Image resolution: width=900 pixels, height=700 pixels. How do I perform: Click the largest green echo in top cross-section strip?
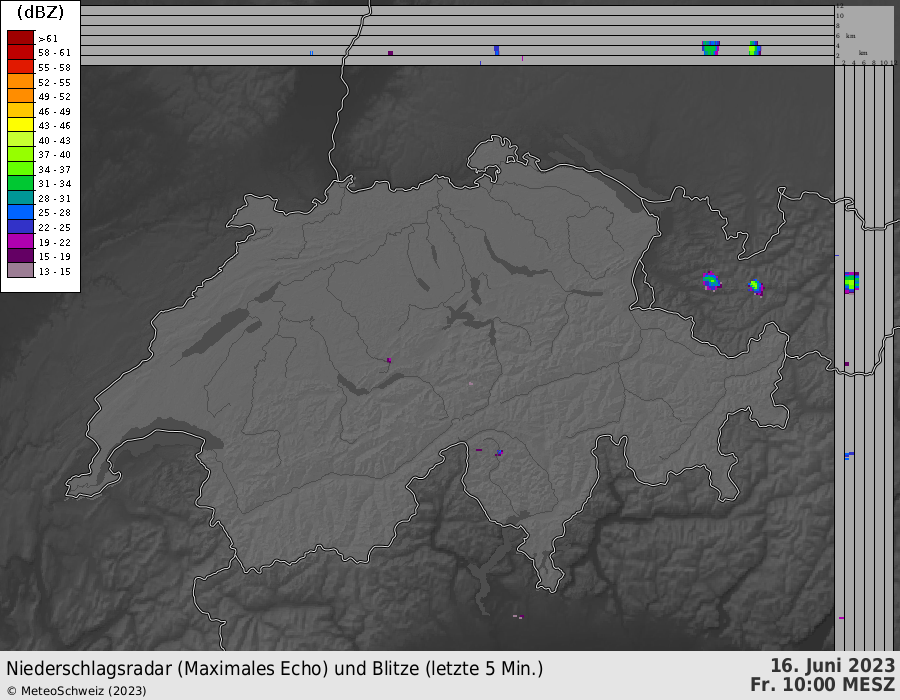710,48
